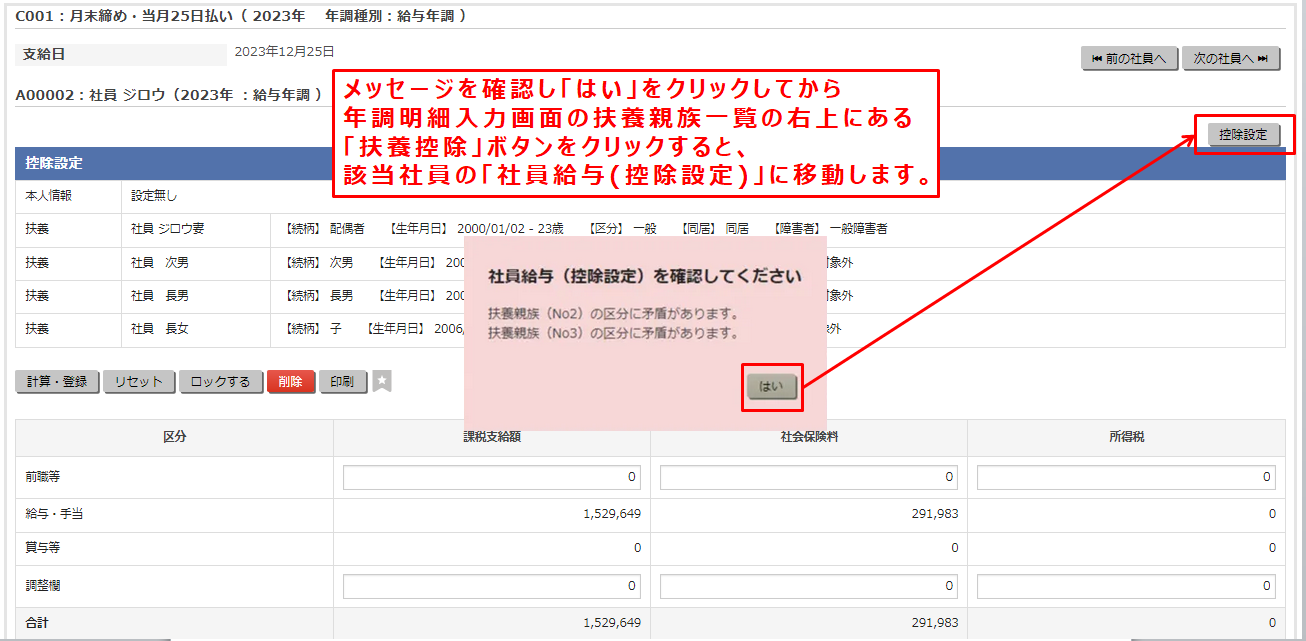1306x641 pixels.
Task: Click the star bookmark icon beside 印刷
Action: point(381,381)
